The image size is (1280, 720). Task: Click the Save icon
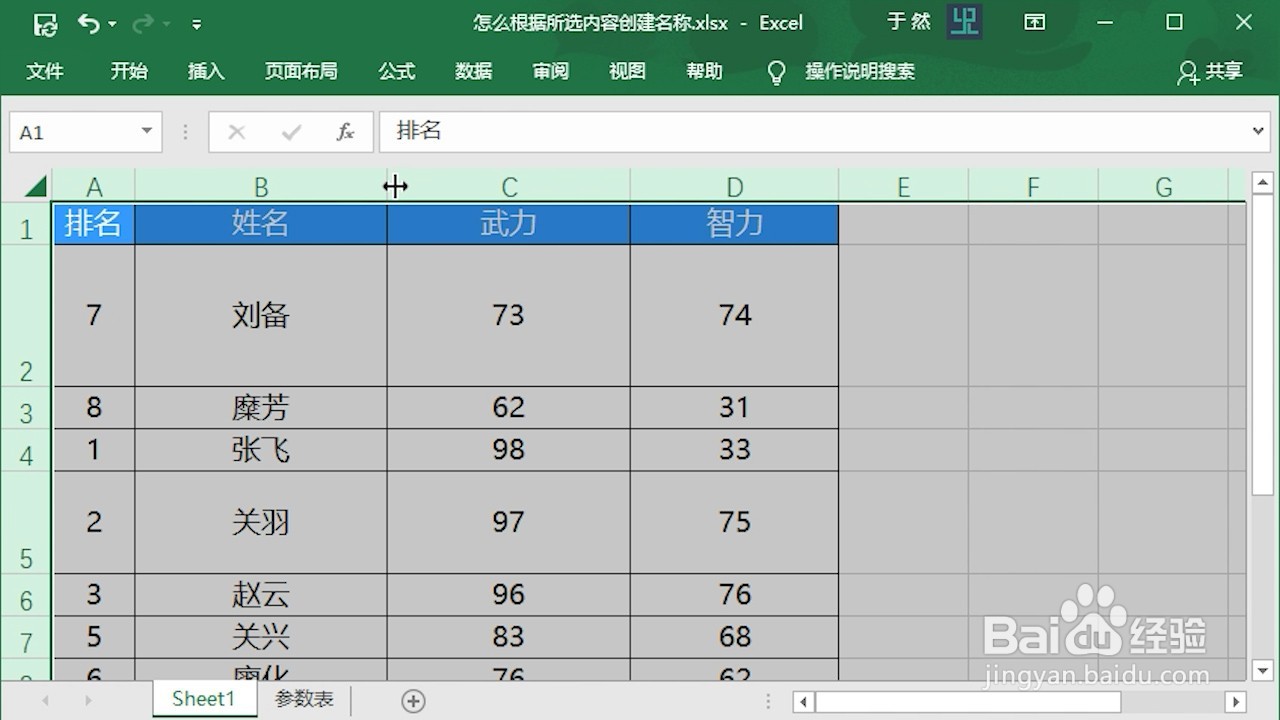point(45,23)
